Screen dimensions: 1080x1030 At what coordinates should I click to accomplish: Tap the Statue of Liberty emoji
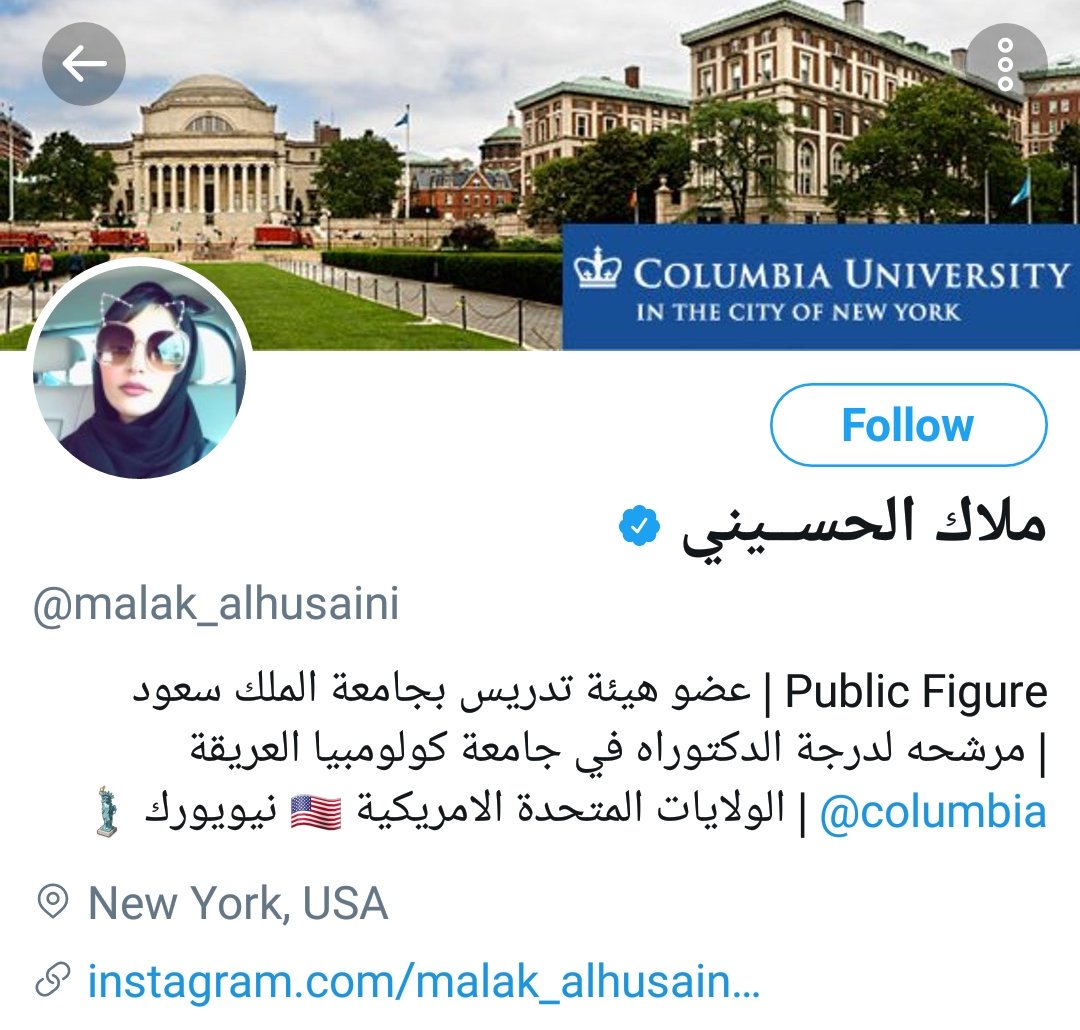(107, 811)
